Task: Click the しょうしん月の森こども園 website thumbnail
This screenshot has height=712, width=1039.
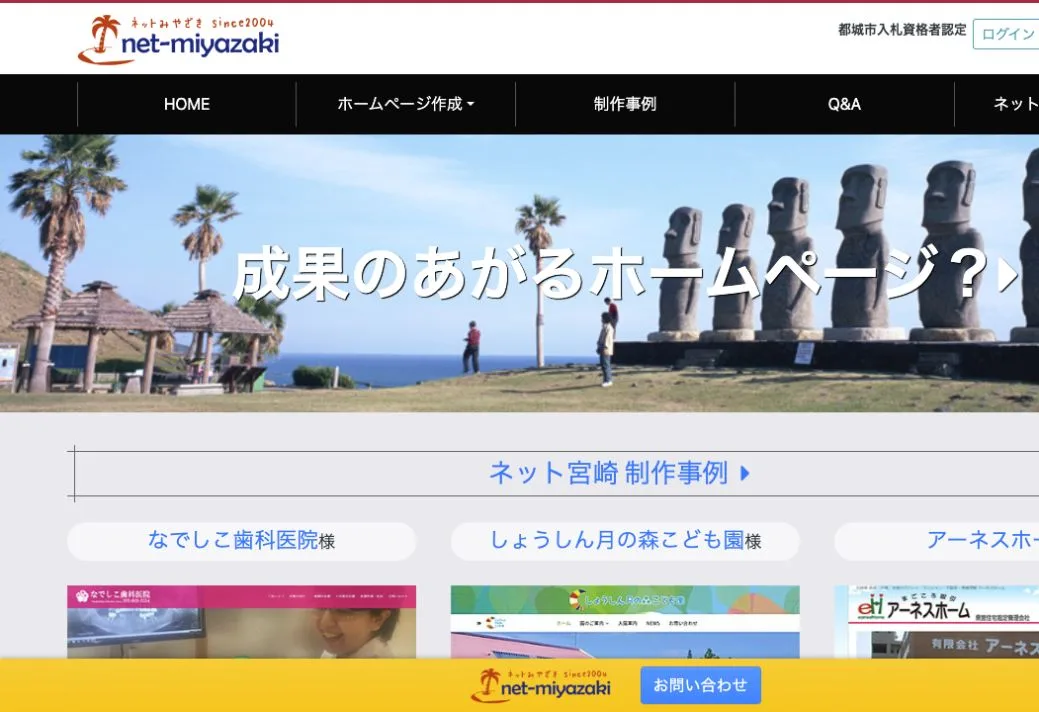Action: [625, 621]
